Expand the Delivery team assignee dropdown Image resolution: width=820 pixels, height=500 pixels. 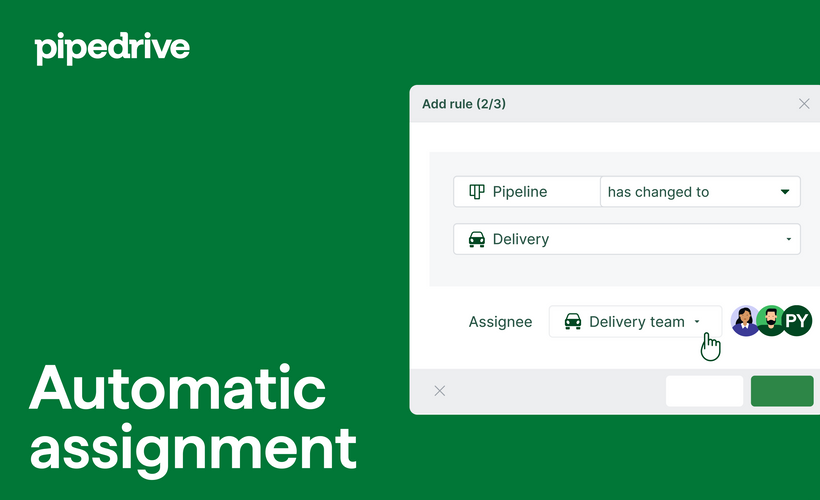tap(635, 322)
